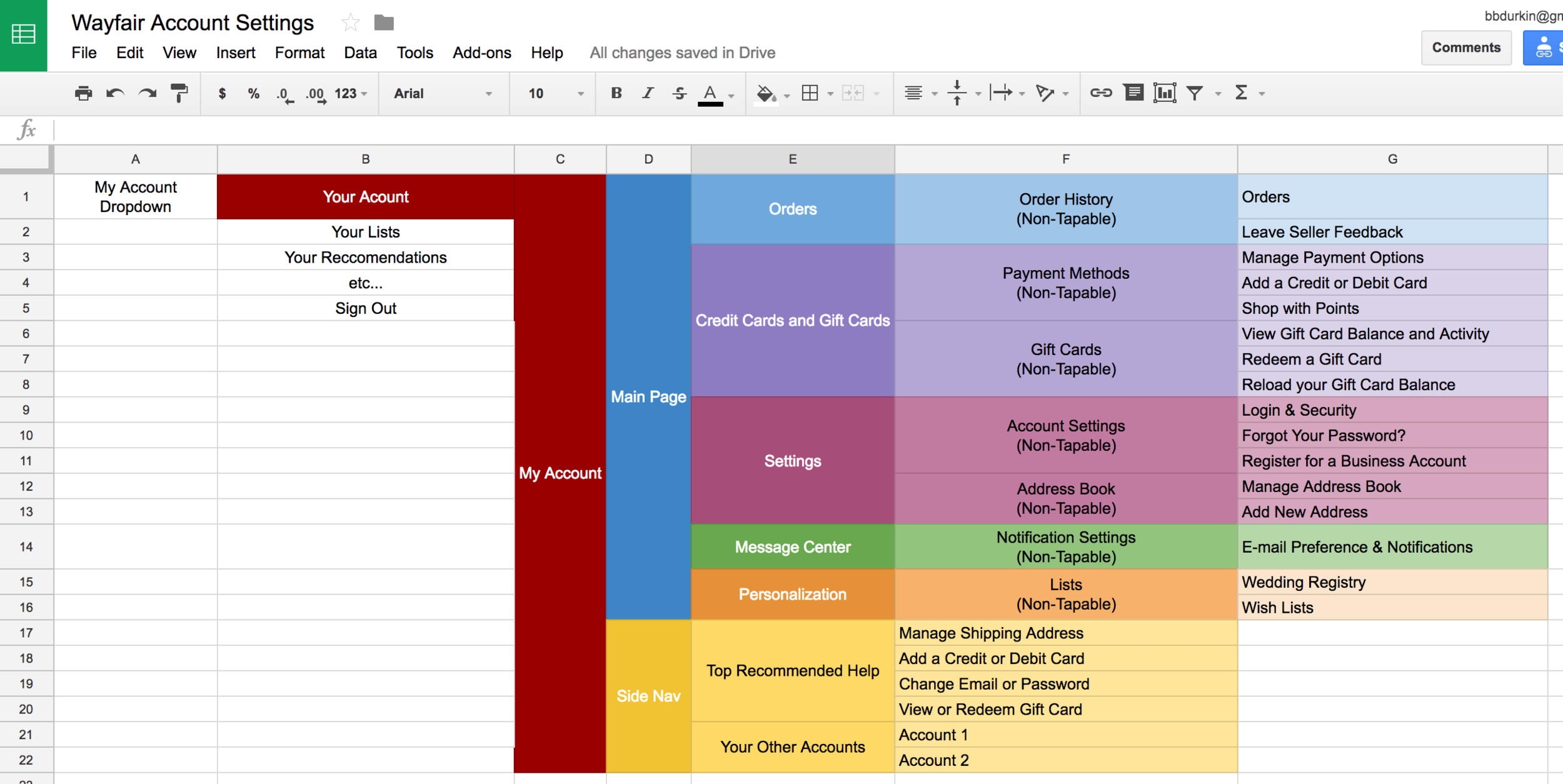Click the select-all corner box
This screenshot has width=1563, height=784.
26,159
